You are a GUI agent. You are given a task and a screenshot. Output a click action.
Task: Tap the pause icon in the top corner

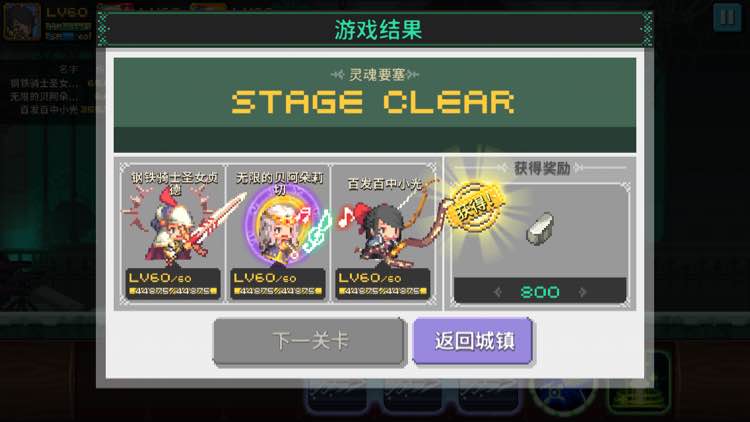pyautogui.click(x=727, y=17)
